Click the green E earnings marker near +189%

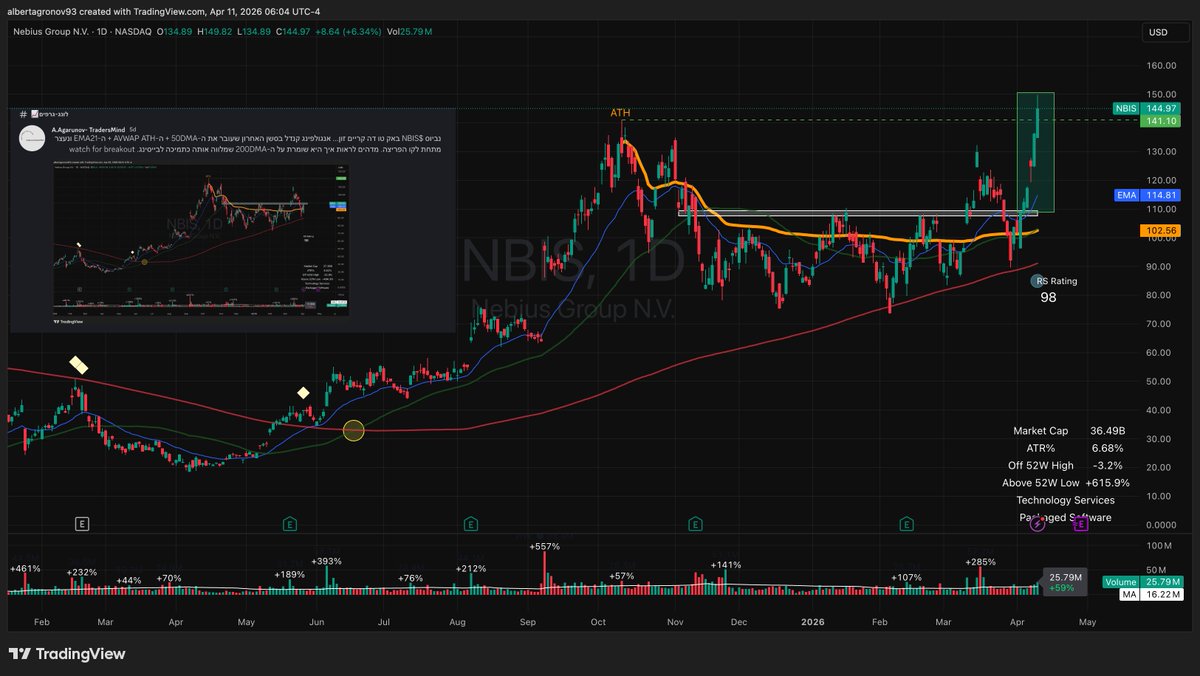tap(289, 523)
